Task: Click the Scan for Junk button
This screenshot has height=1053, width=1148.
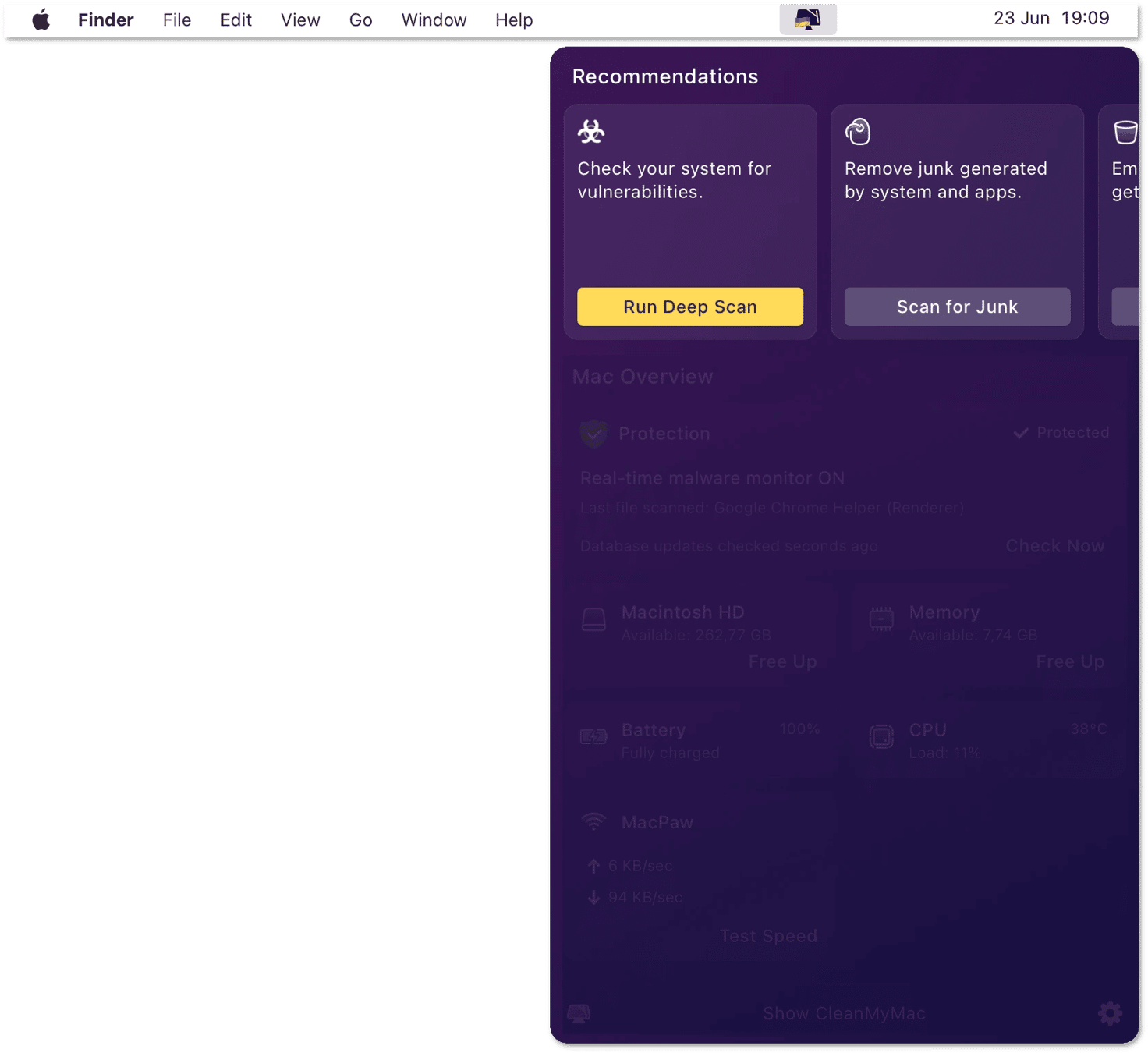Action: pos(957,307)
